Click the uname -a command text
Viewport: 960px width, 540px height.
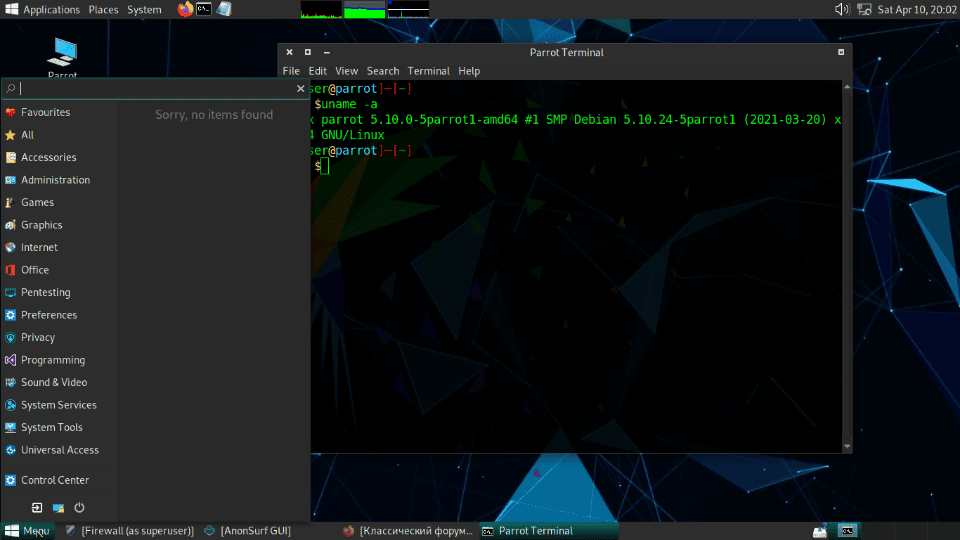(349, 104)
